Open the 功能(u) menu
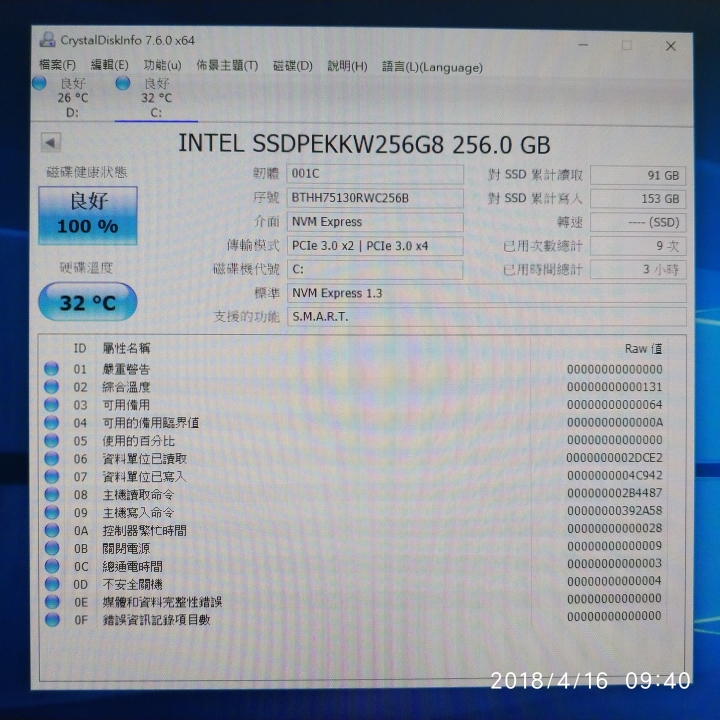The height and width of the screenshot is (720, 720). pyautogui.click(x=163, y=65)
